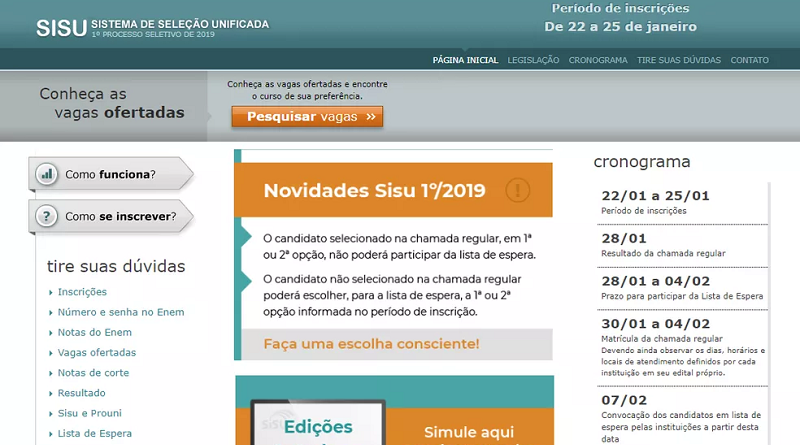This screenshot has height=445, width=800.
Task: Open Número e senha no Enem link
Action: click(x=121, y=312)
